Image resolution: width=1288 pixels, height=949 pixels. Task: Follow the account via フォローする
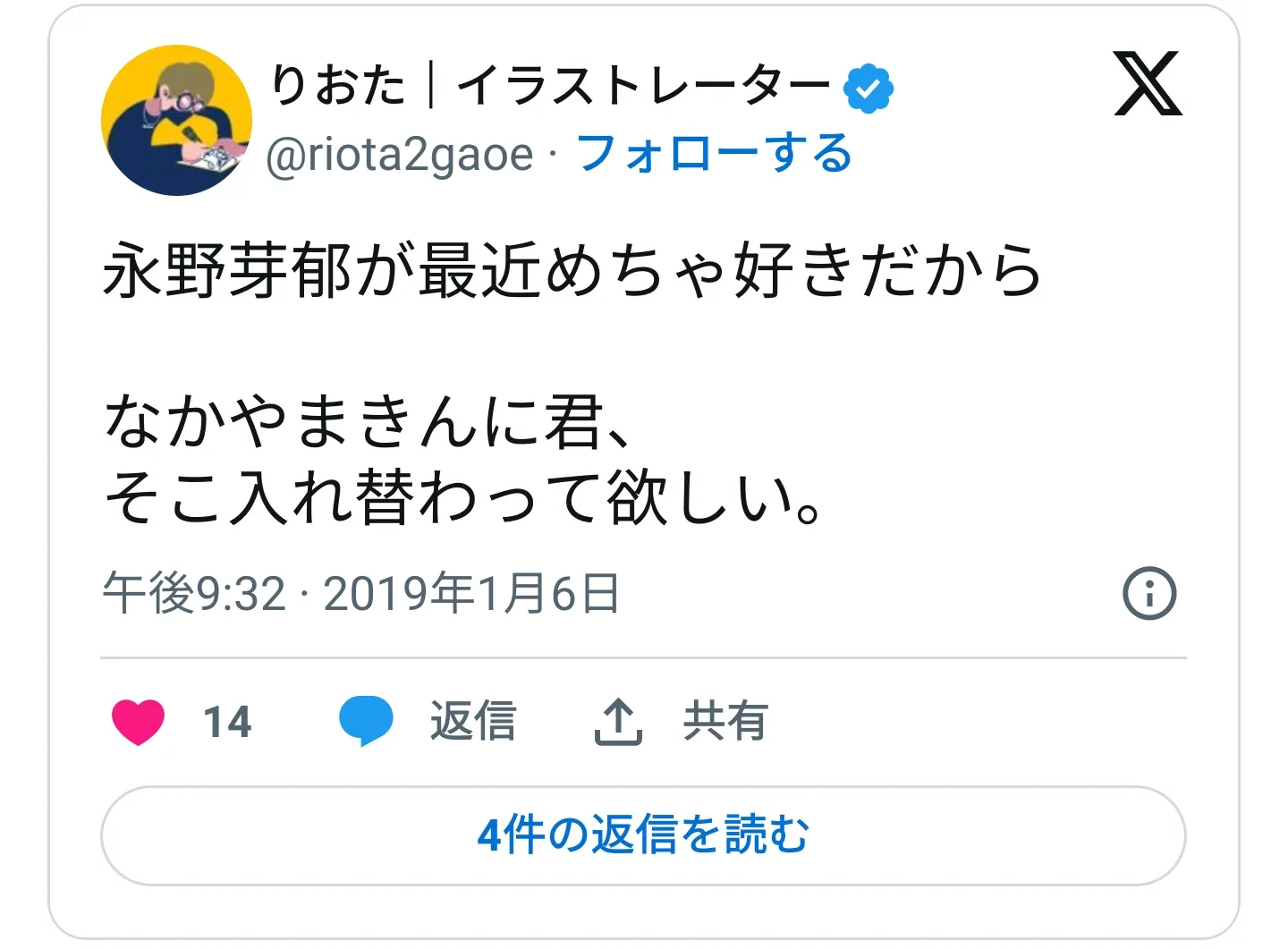pos(714,153)
